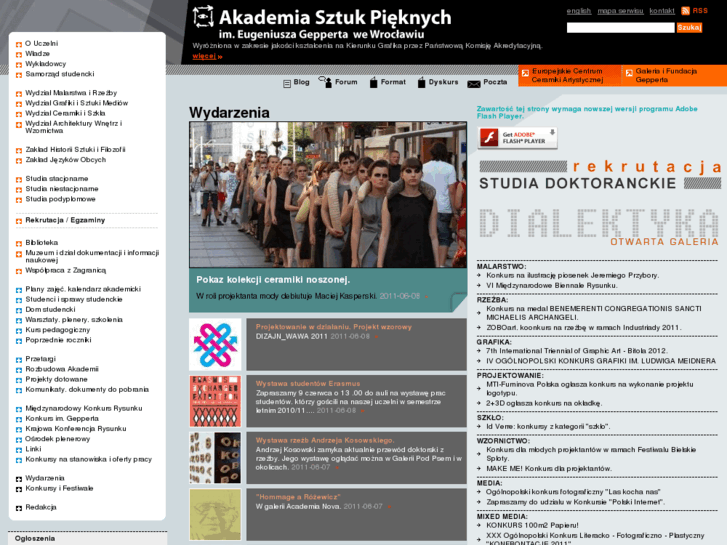Focus the search input field

click(620, 28)
